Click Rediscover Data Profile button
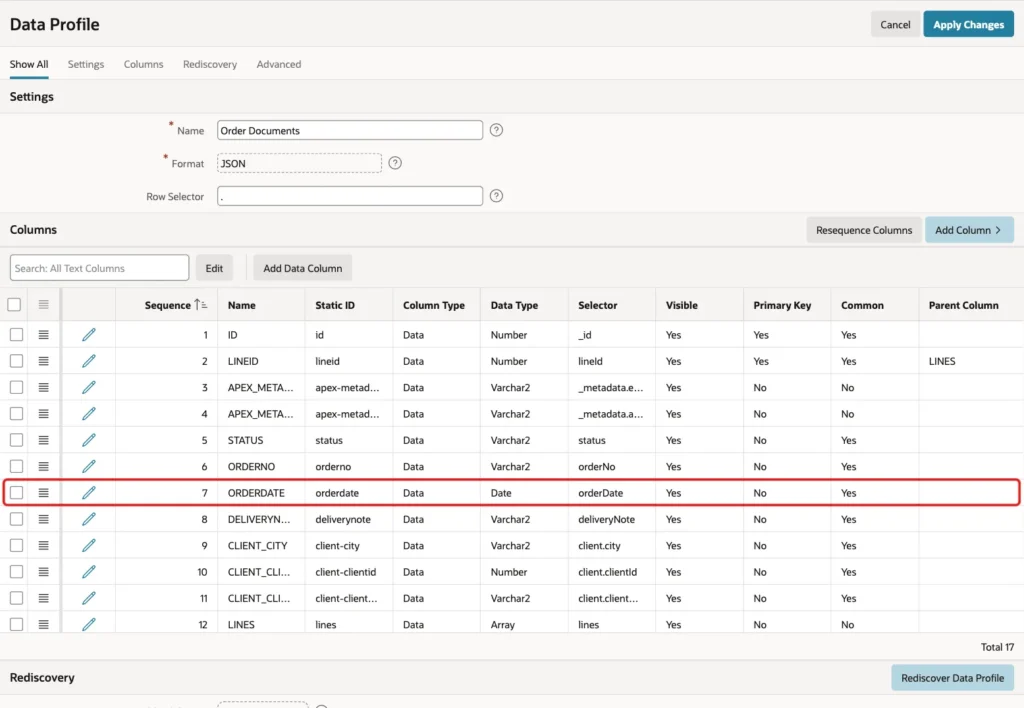This screenshot has width=1024, height=708. pos(952,678)
